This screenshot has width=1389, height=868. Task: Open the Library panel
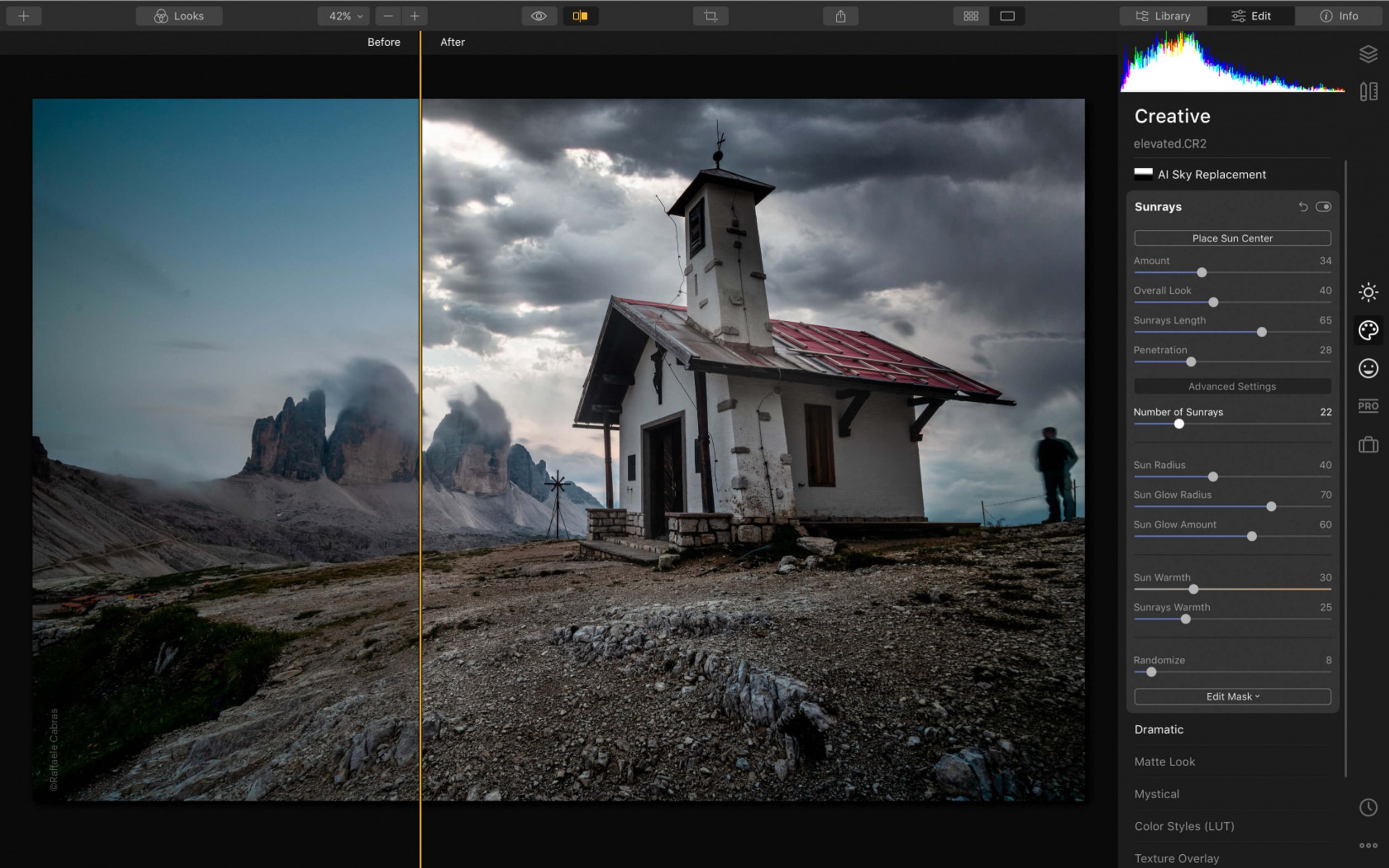pyautogui.click(x=1162, y=15)
